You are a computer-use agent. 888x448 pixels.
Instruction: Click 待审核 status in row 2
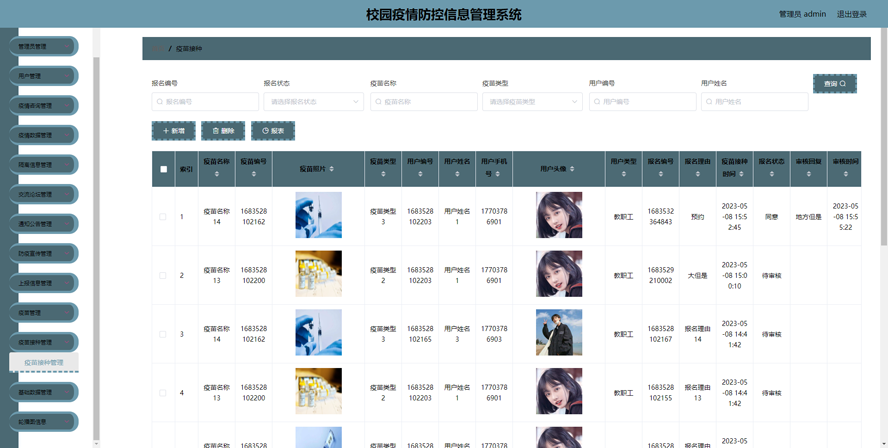(771, 275)
